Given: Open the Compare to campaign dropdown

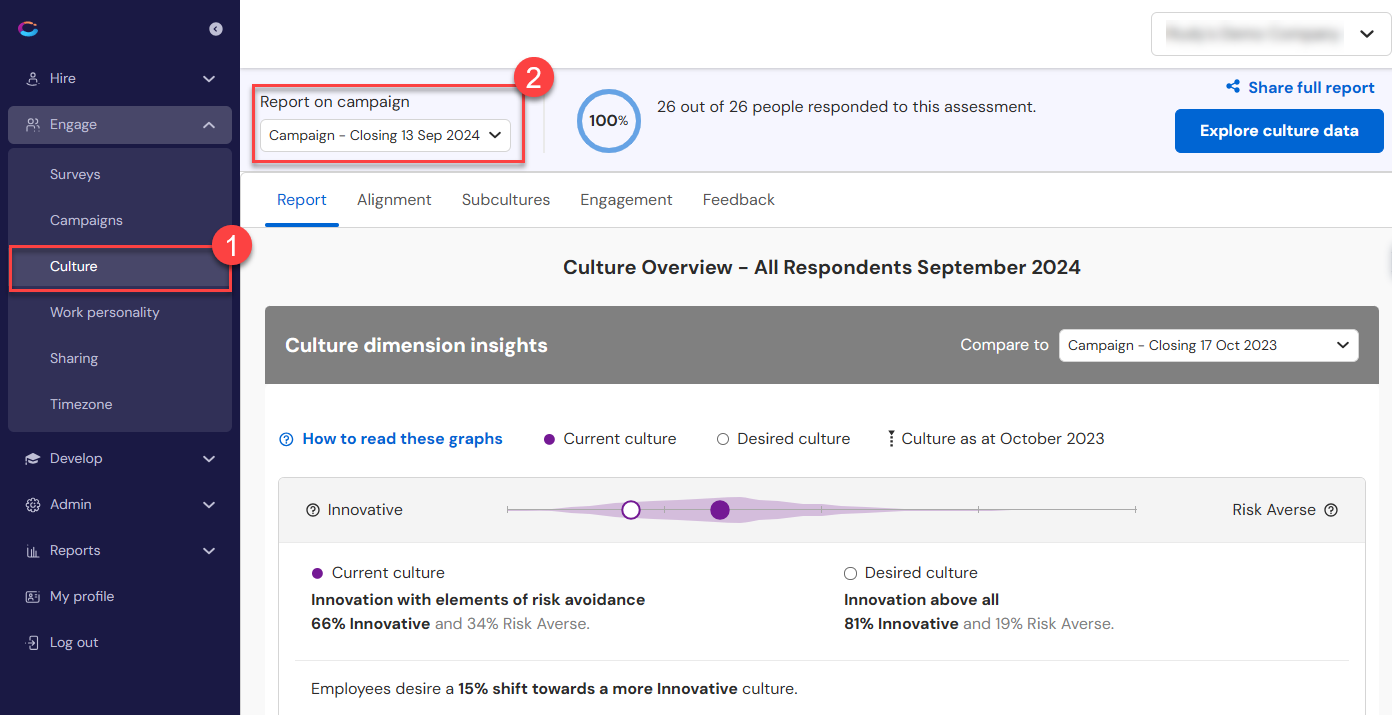Looking at the screenshot, I should (x=1208, y=345).
